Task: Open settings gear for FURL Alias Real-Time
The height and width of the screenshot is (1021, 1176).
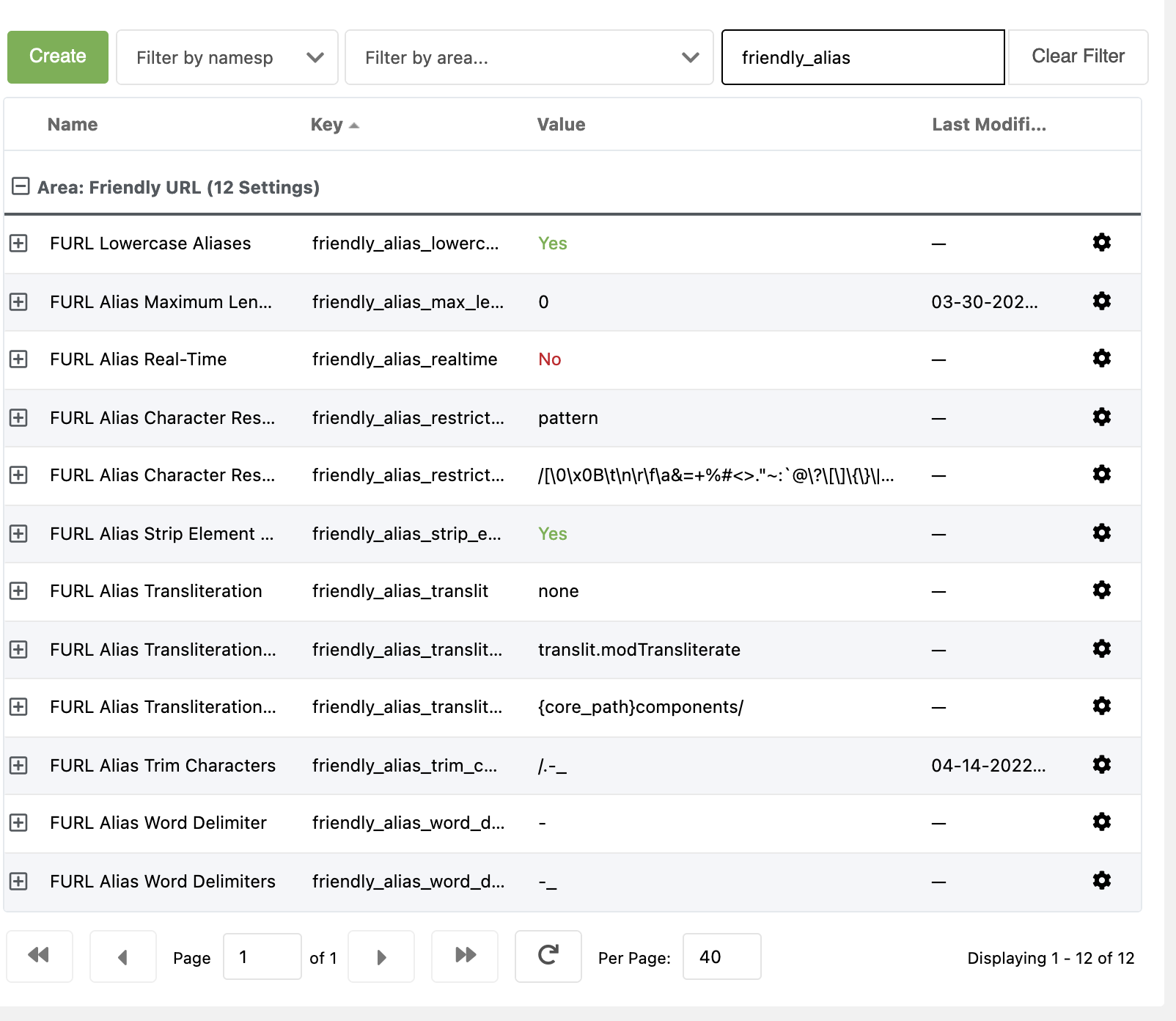Action: (x=1102, y=359)
